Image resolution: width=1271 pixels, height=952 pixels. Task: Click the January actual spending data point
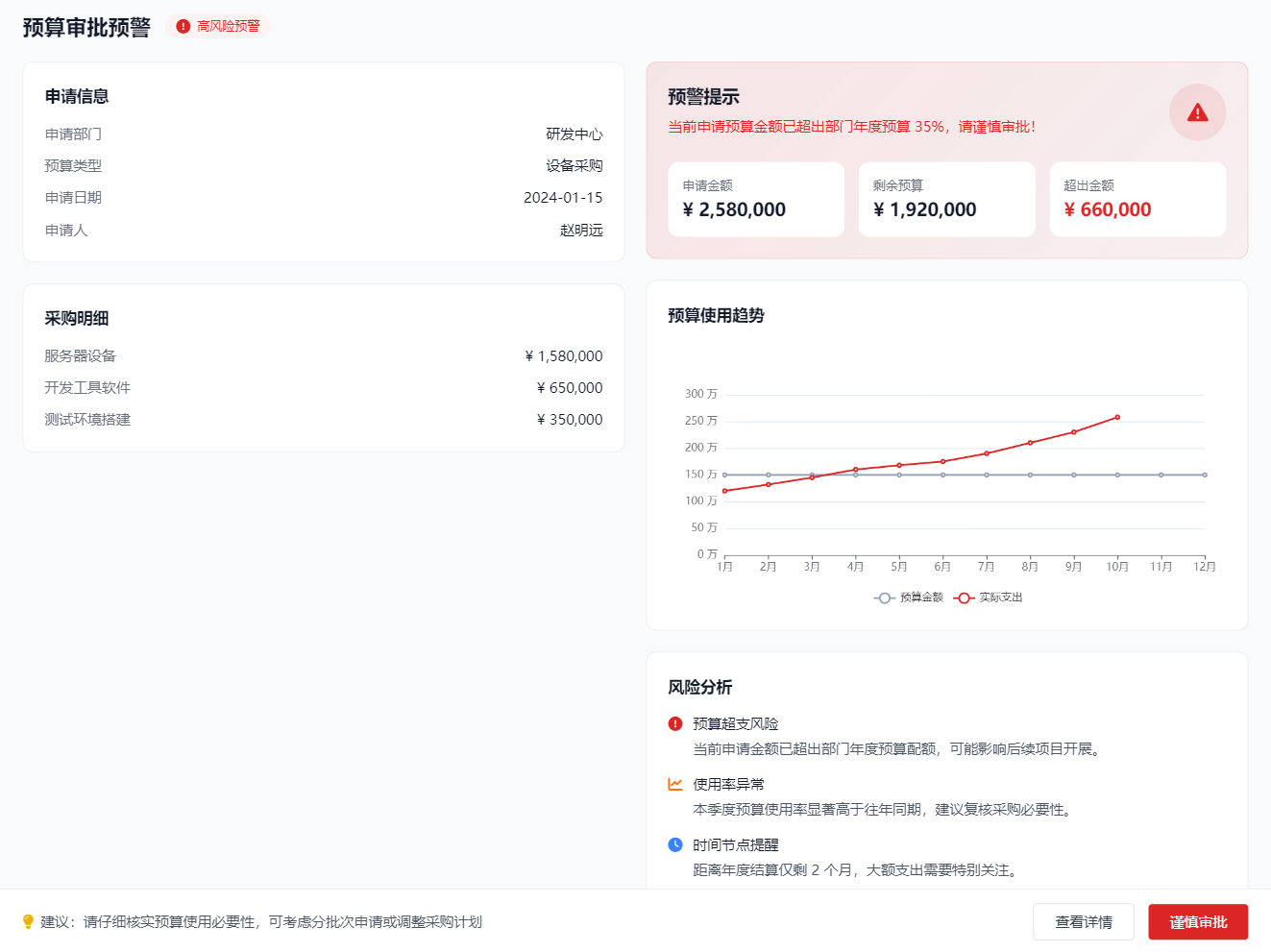pyautogui.click(x=724, y=491)
